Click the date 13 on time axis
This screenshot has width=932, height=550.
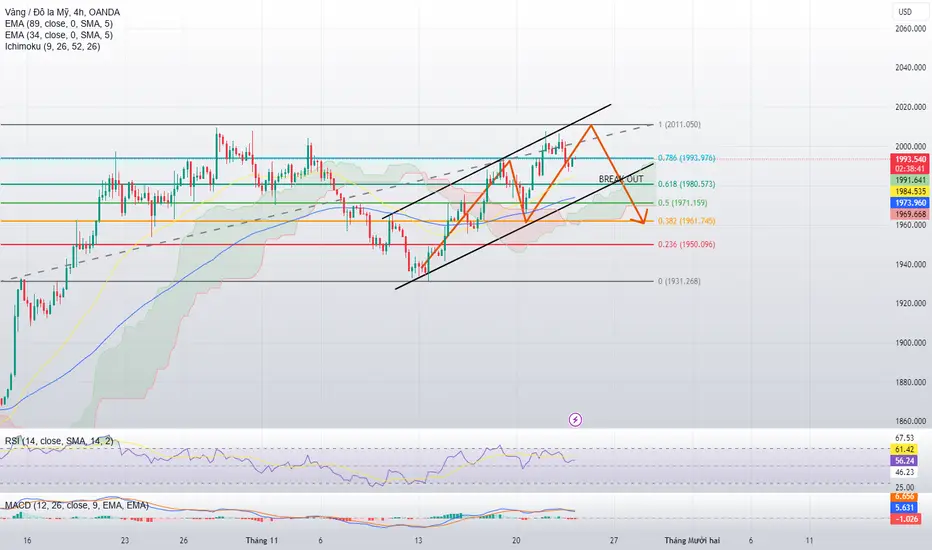click(x=418, y=540)
